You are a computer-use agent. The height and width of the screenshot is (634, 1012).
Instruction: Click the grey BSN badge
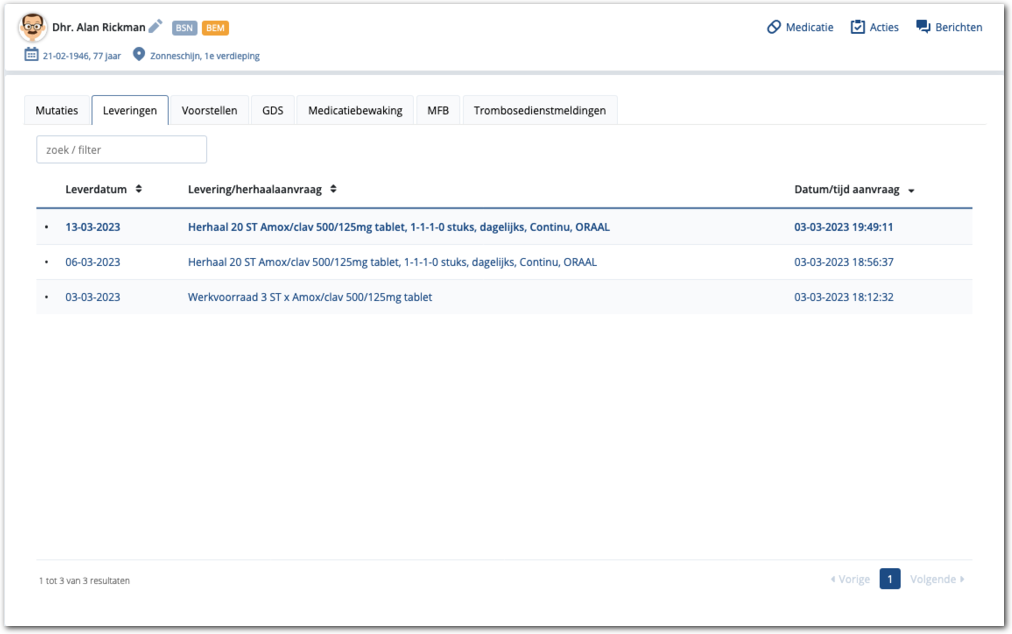[184, 28]
